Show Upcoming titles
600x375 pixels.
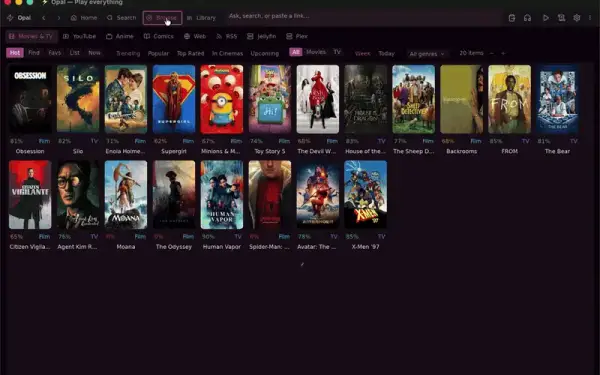click(265, 54)
